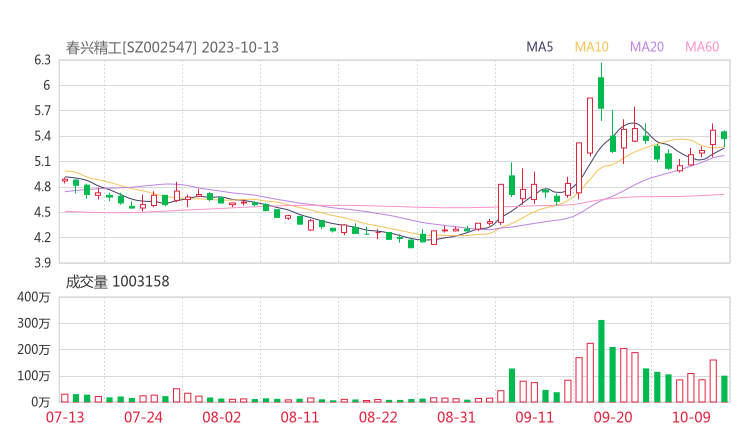Select the 成交量 1003158 volume label
This screenshot has height=440, width=740.
point(117,282)
